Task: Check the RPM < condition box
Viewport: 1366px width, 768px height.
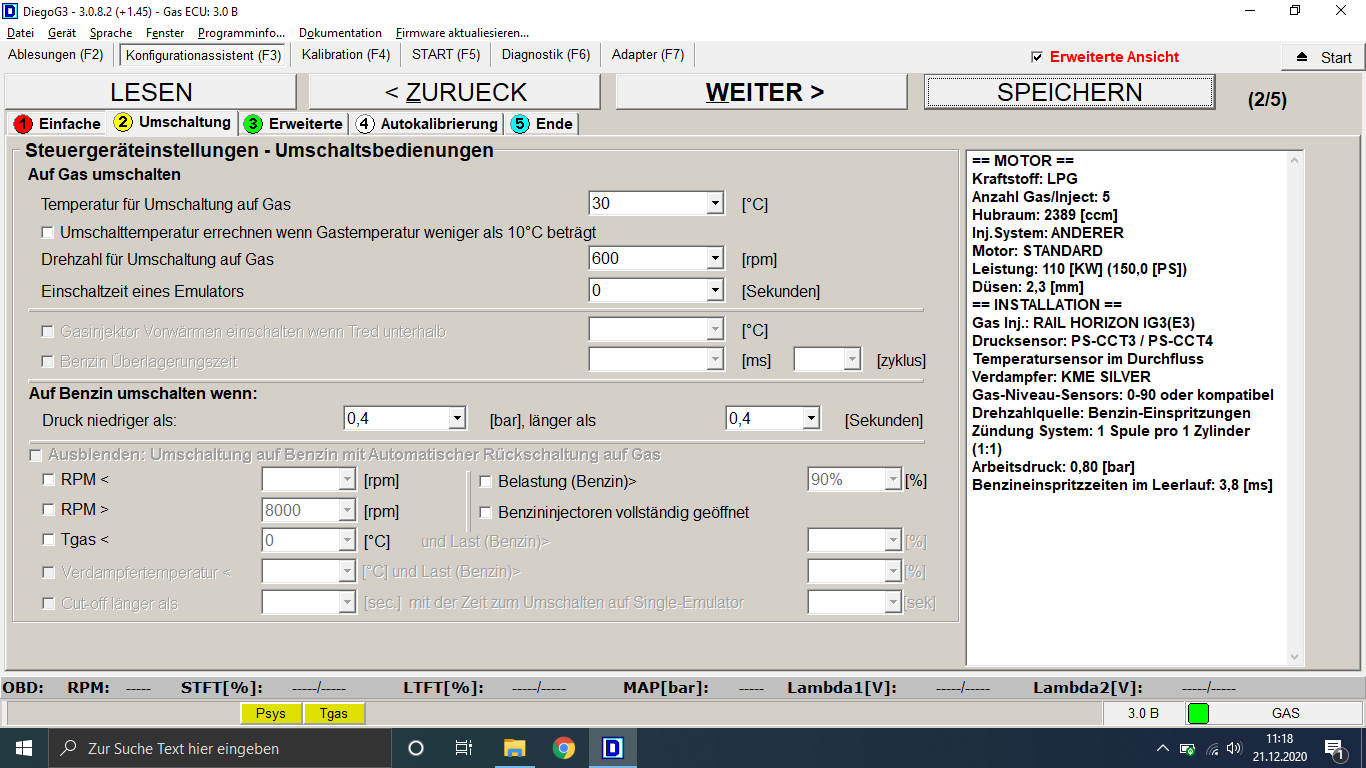Action: point(48,480)
